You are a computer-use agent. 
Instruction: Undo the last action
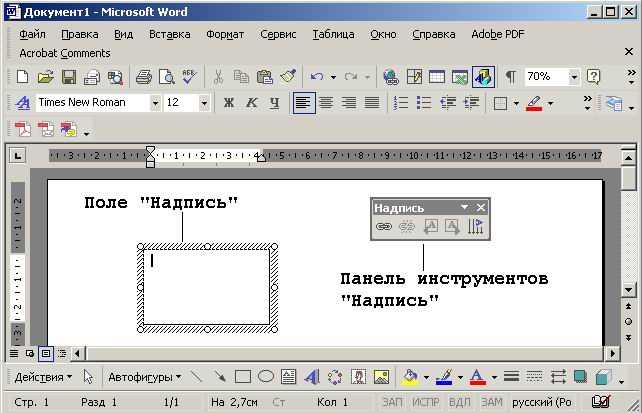tap(317, 77)
